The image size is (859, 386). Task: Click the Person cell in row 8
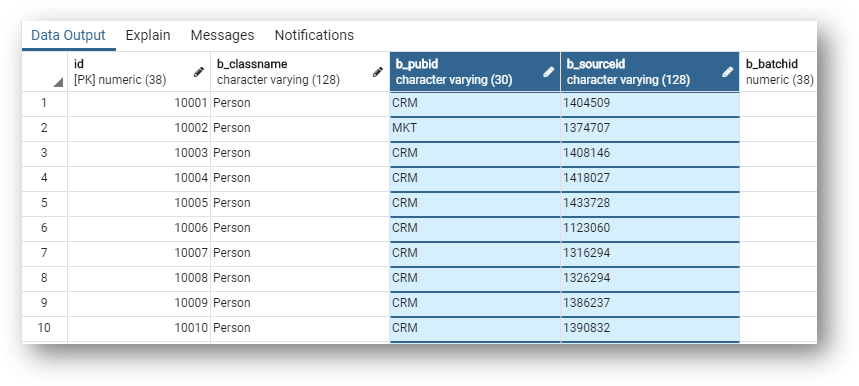[x=300, y=278]
